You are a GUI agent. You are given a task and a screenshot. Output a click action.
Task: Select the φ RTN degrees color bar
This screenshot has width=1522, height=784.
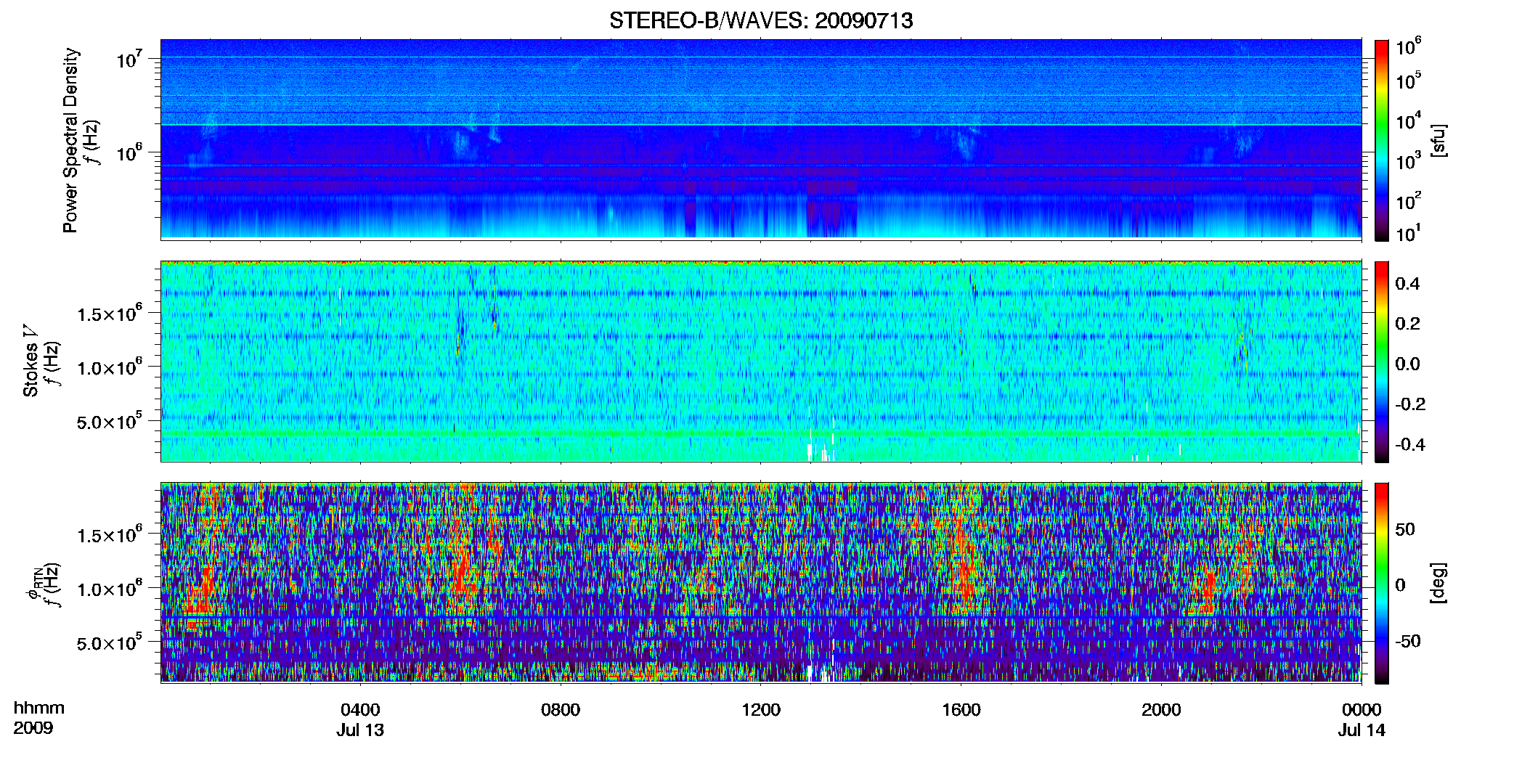pyautogui.click(x=1382, y=583)
